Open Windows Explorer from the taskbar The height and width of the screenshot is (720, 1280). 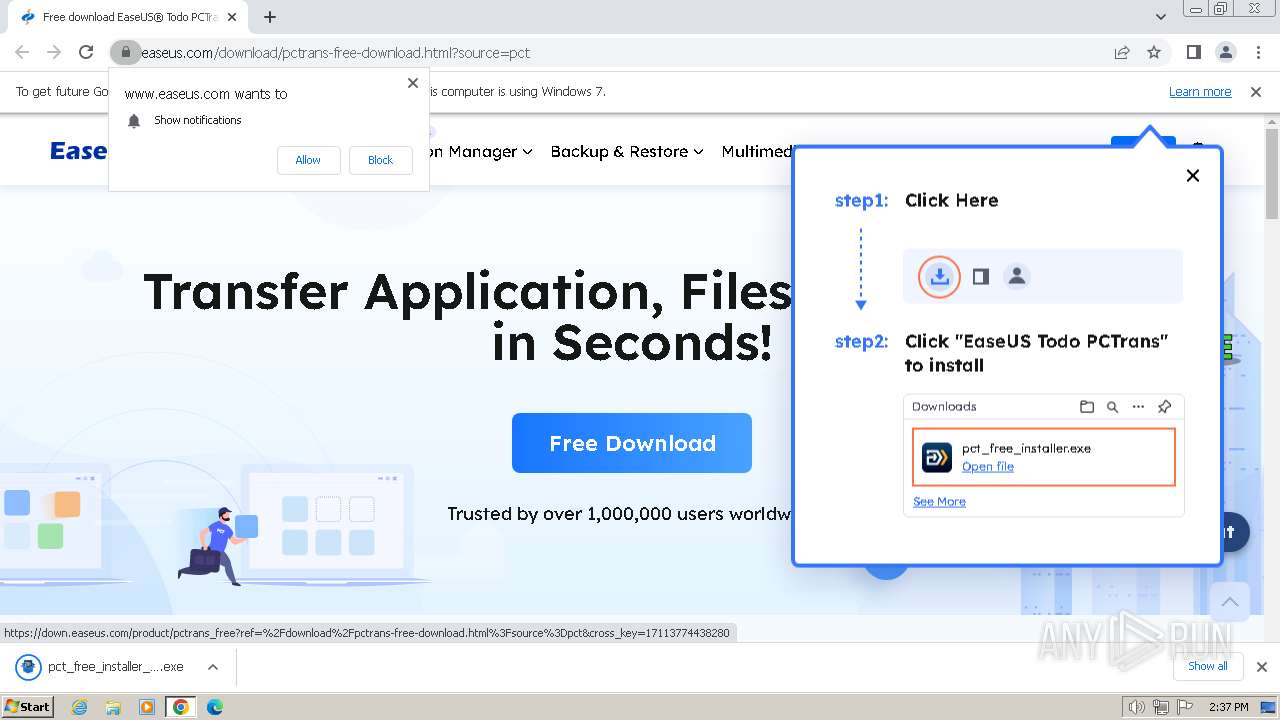(113, 707)
